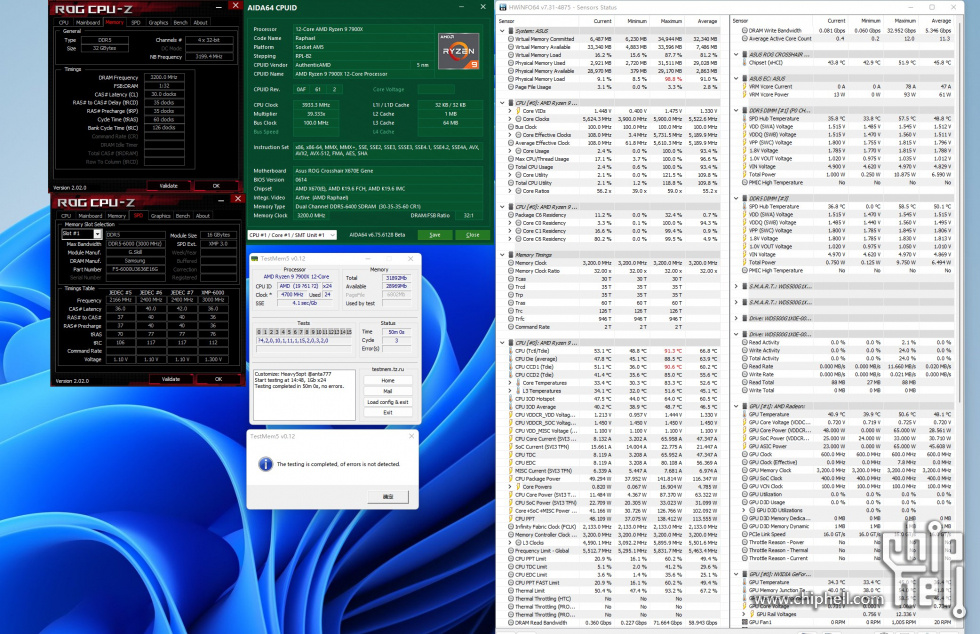This screenshot has height=634, width=980.
Task: Click the sensor icon beside Average Active Core Count
Action: pos(744,39)
